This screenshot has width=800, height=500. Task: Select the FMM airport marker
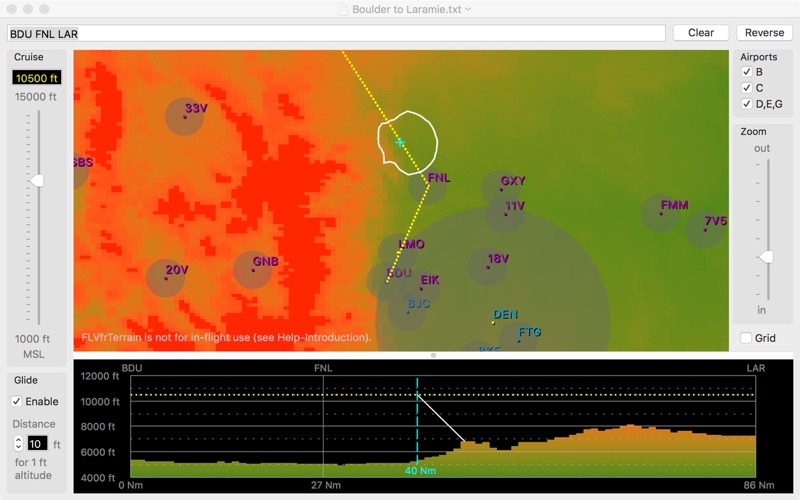tap(661, 213)
